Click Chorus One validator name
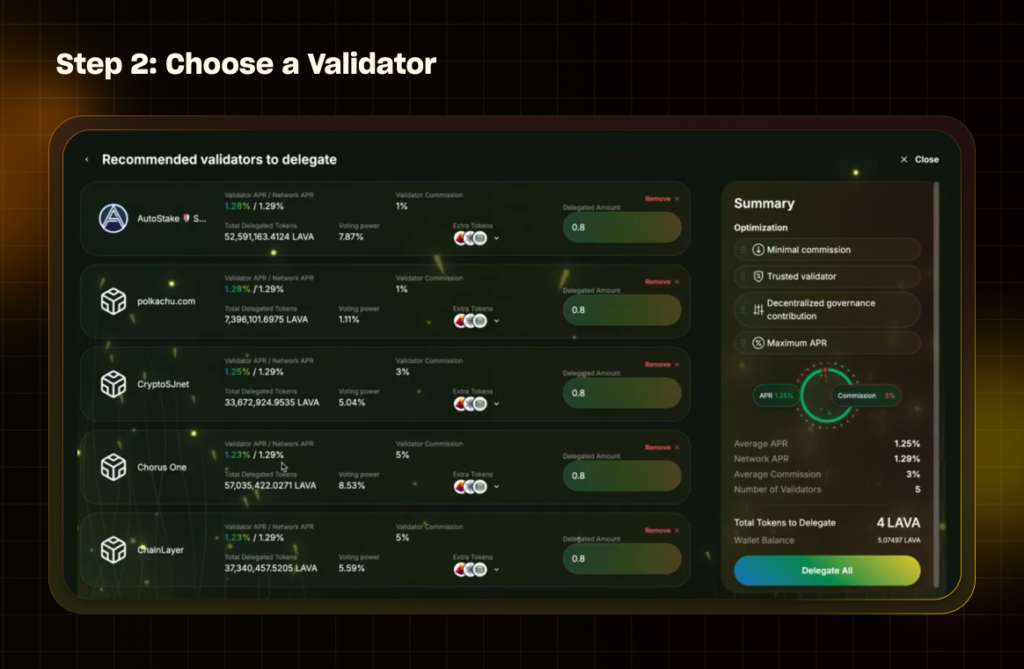 pyautogui.click(x=162, y=467)
